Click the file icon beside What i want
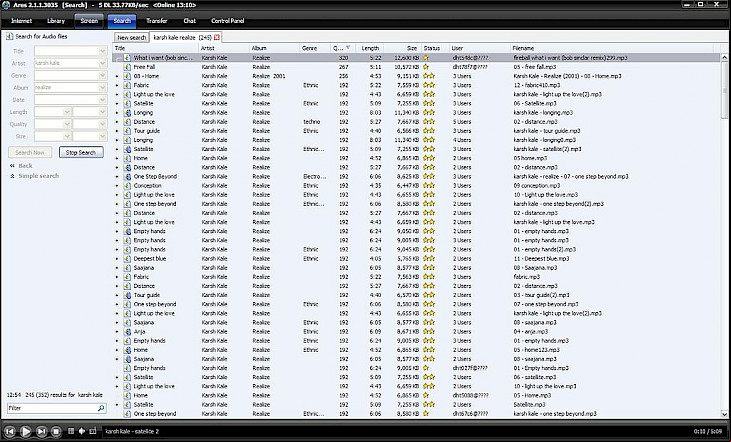 [127, 58]
